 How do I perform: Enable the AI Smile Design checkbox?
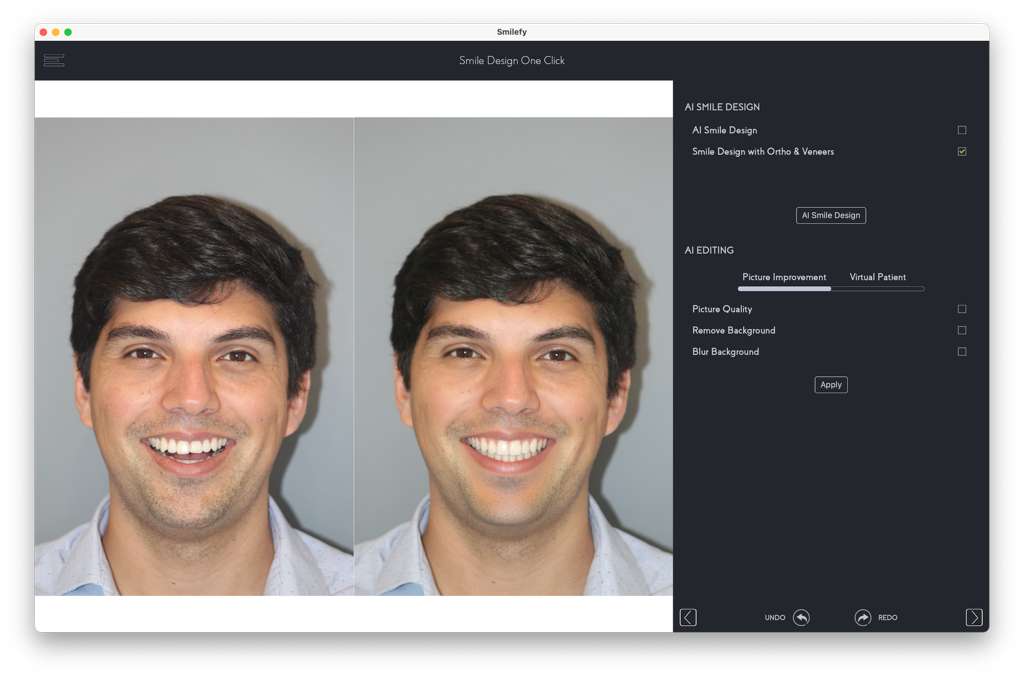[962, 130]
